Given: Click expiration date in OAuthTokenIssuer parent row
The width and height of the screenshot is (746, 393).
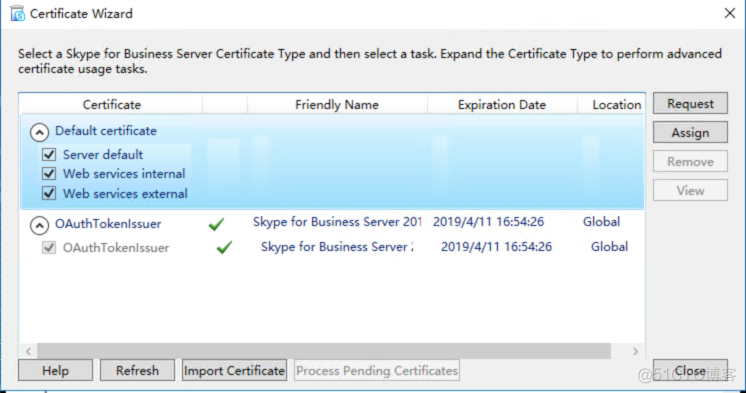Looking at the screenshot, I should [x=488, y=222].
